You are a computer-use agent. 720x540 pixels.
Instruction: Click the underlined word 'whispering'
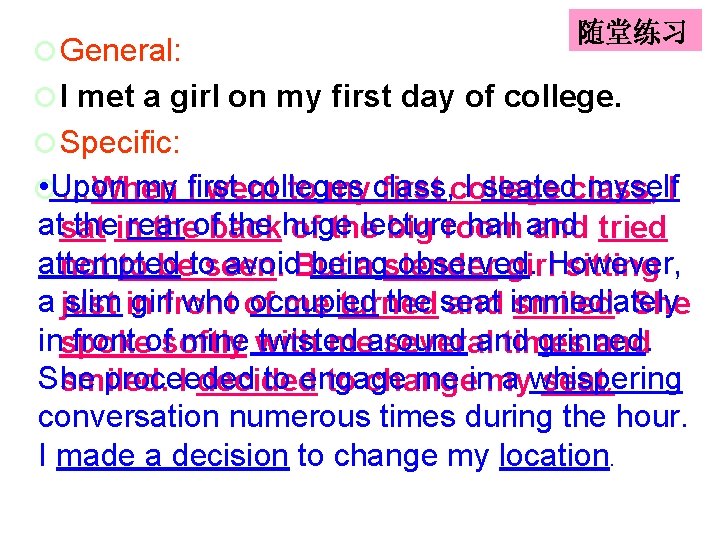click(606, 379)
